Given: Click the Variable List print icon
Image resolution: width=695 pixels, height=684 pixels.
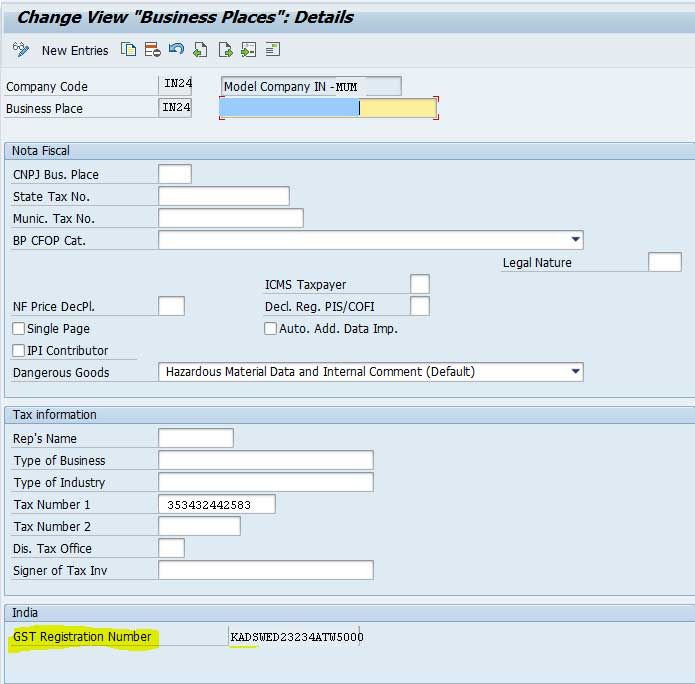Looking at the screenshot, I should [273, 49].
